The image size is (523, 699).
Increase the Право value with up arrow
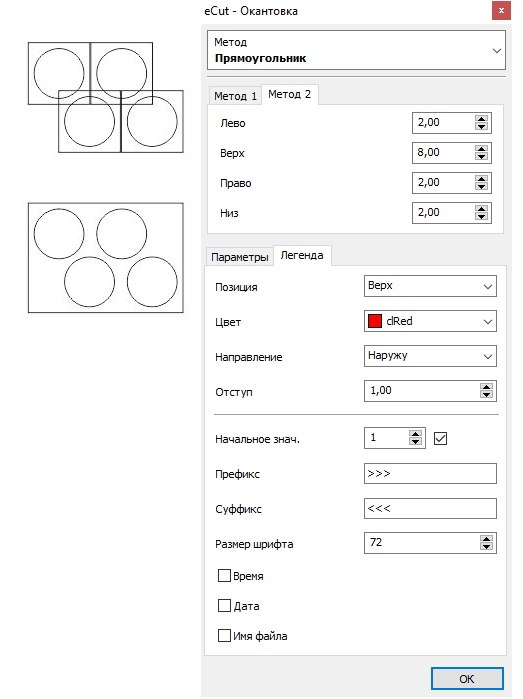point(481,179)
